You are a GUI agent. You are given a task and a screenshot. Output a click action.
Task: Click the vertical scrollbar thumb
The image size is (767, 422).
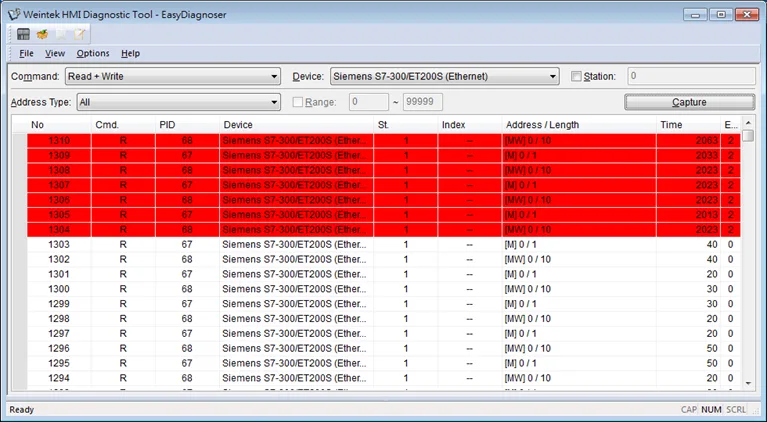tap(748, 135)
